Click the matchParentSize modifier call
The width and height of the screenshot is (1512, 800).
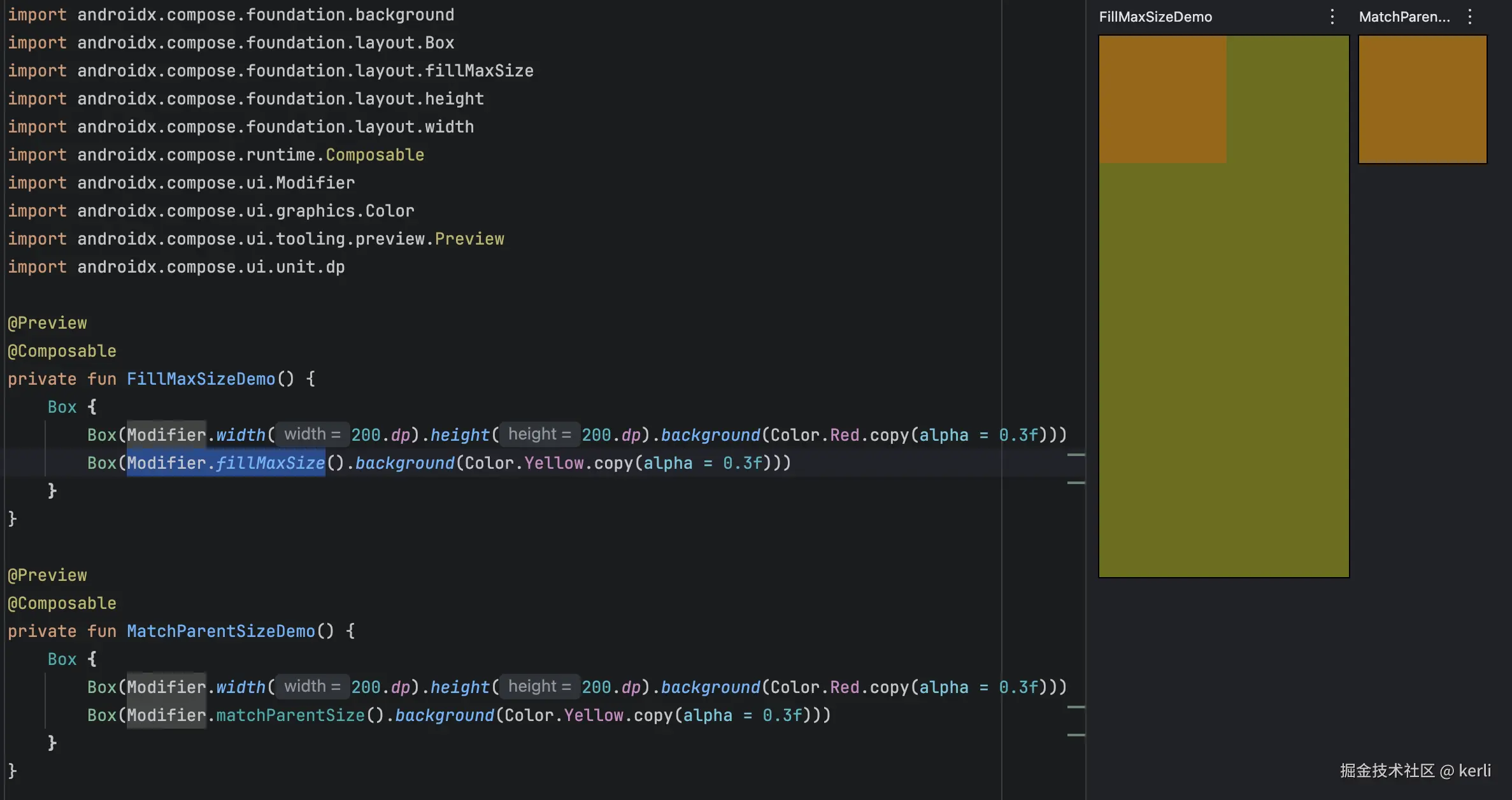coord(290,715)
